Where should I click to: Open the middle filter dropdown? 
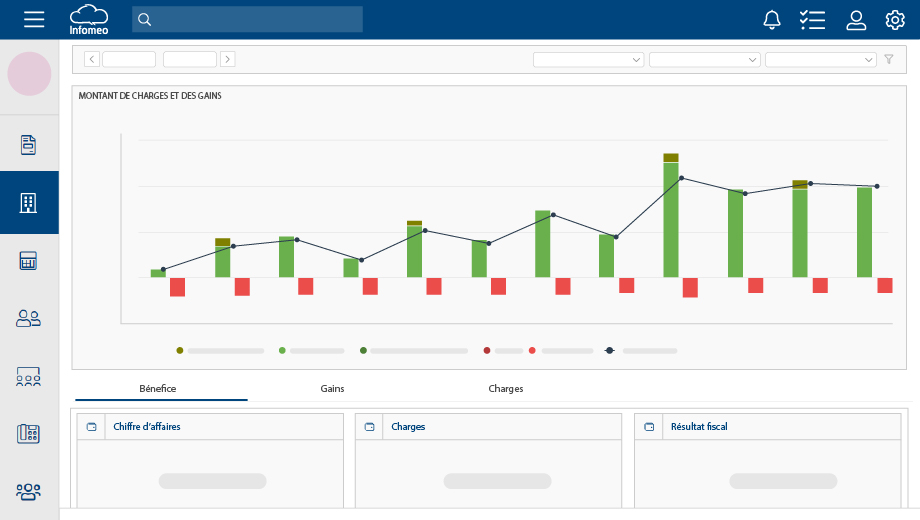[x=704, y=60]
